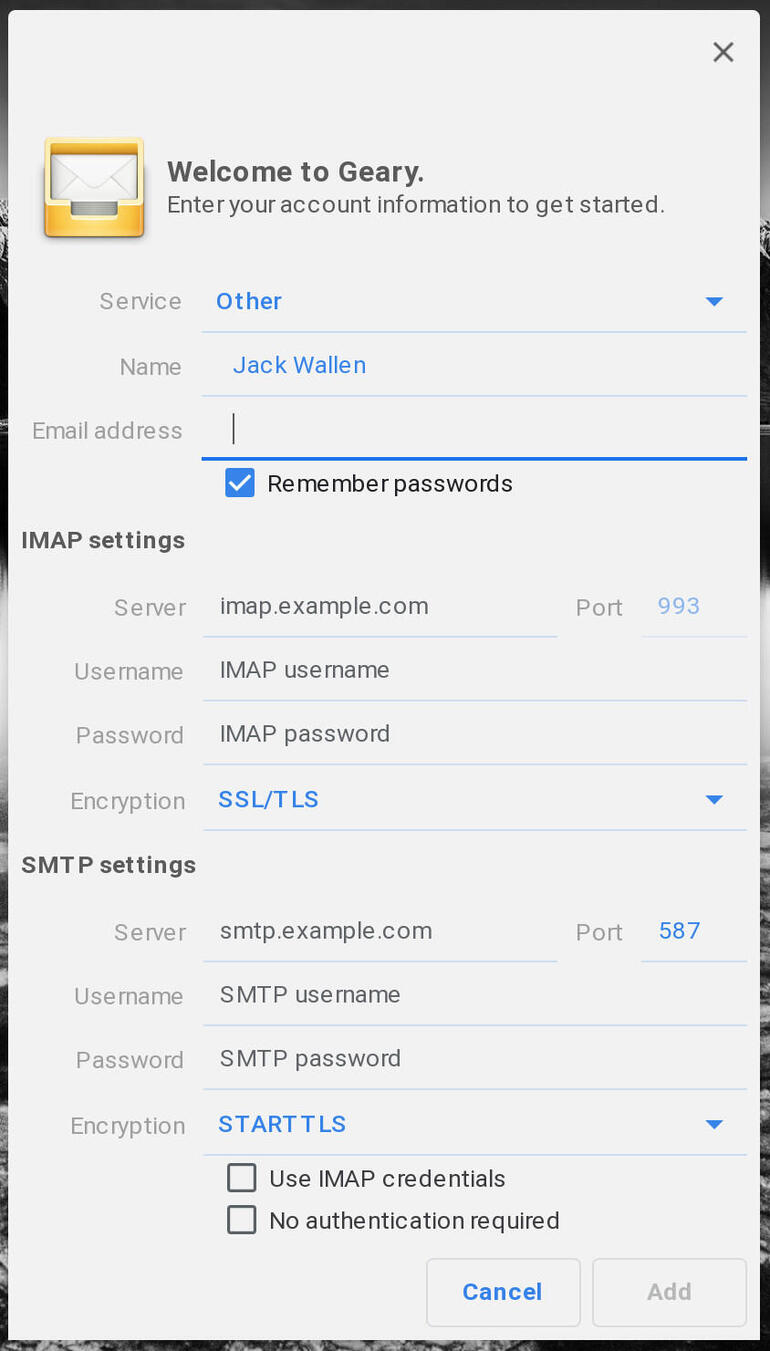The image size is (770, 1351).
Task: Uncheck the Remember passwords checkbox
Action: [240, 483]
